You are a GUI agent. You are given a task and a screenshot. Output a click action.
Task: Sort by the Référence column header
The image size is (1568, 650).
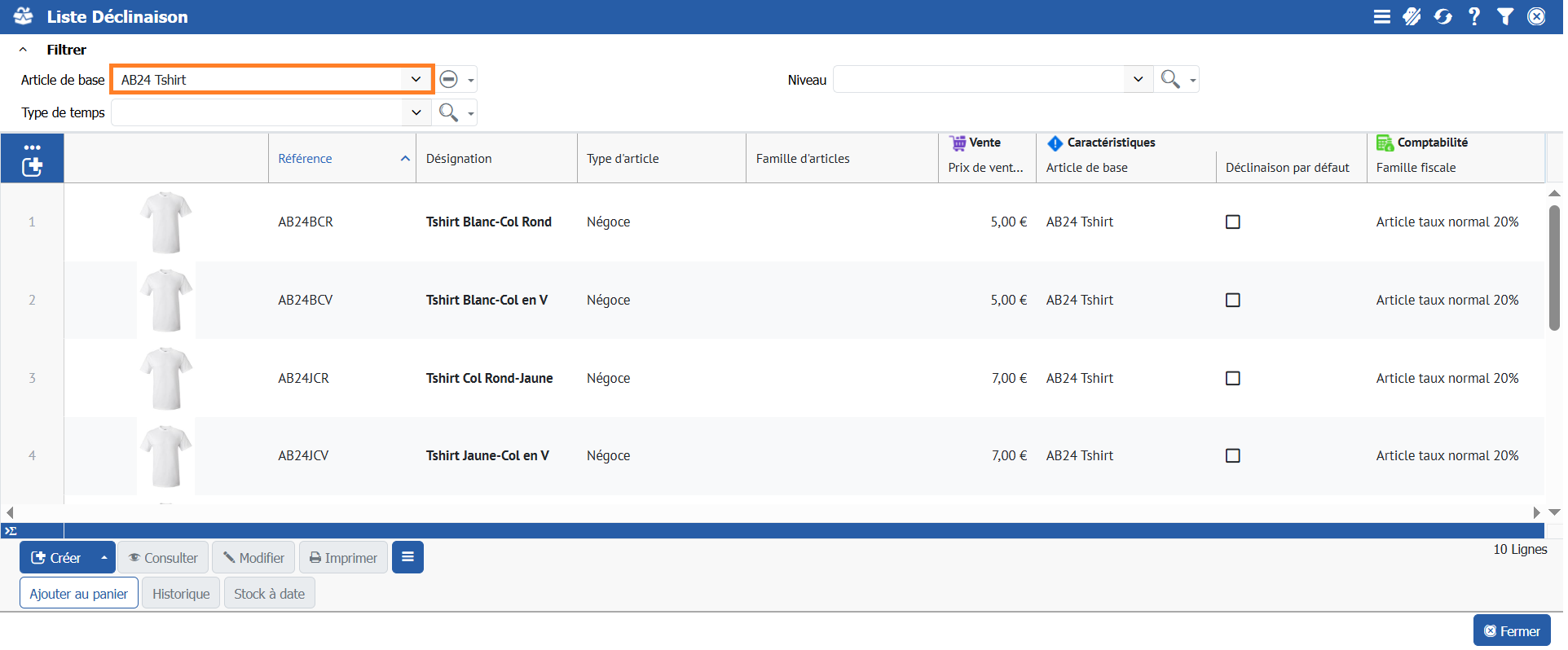point(305,159)
